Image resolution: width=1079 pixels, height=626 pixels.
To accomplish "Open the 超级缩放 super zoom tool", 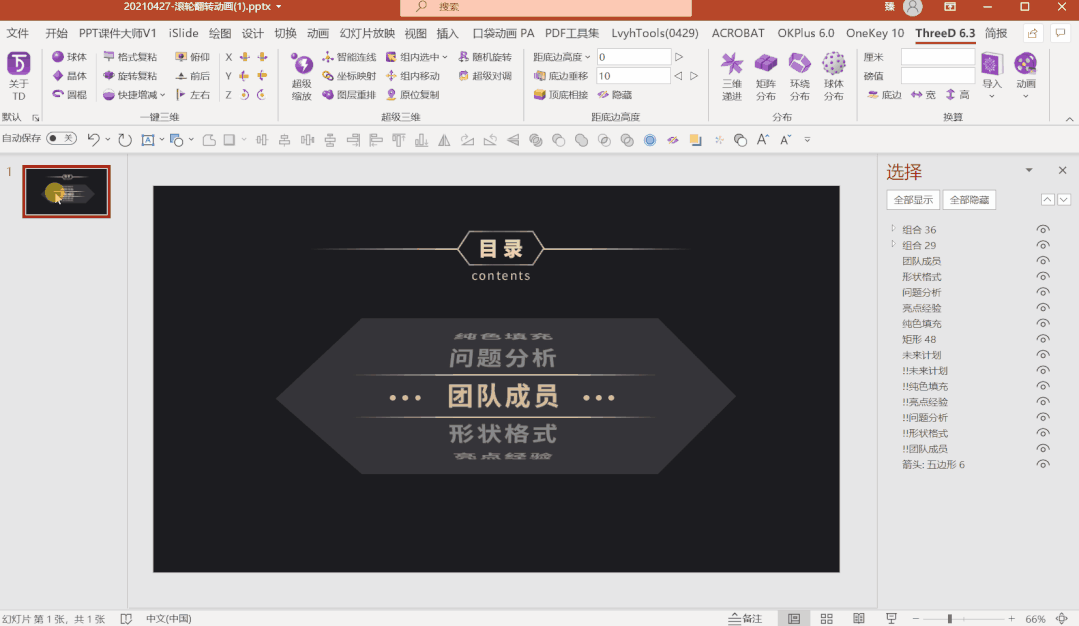I will (301, 76).
